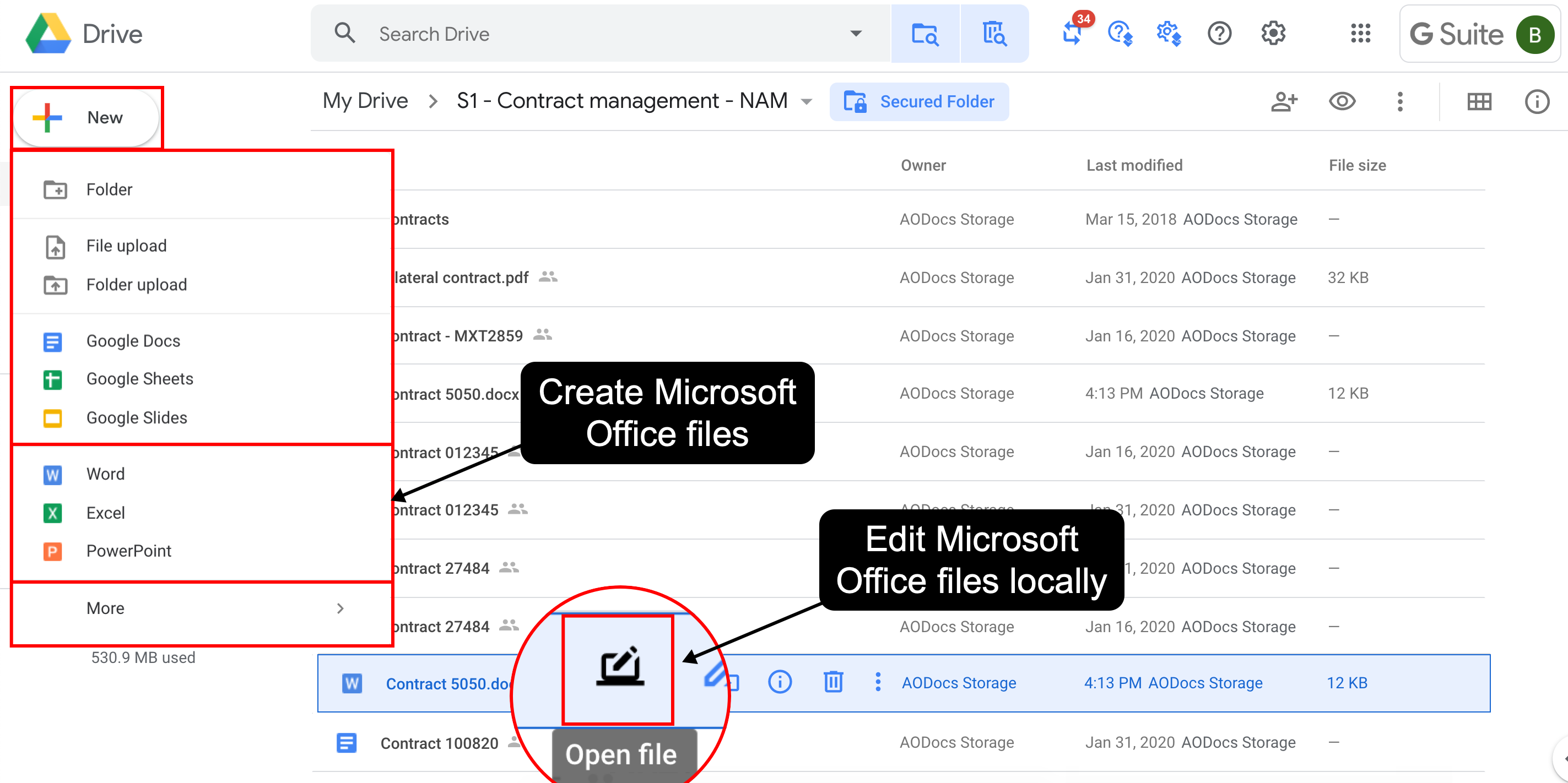
Task: Create a new Google Slides file
Action: (x=202, y=418)
